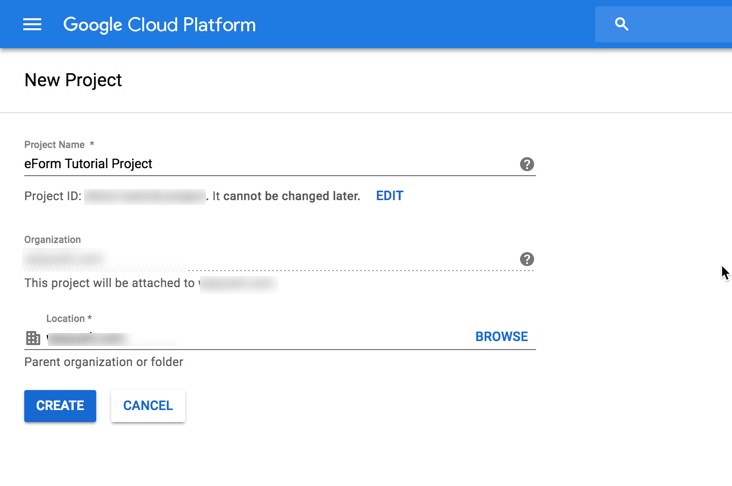The image size is (732, 486).
Task: Edit the Project ID
Action: pos(389,196)
